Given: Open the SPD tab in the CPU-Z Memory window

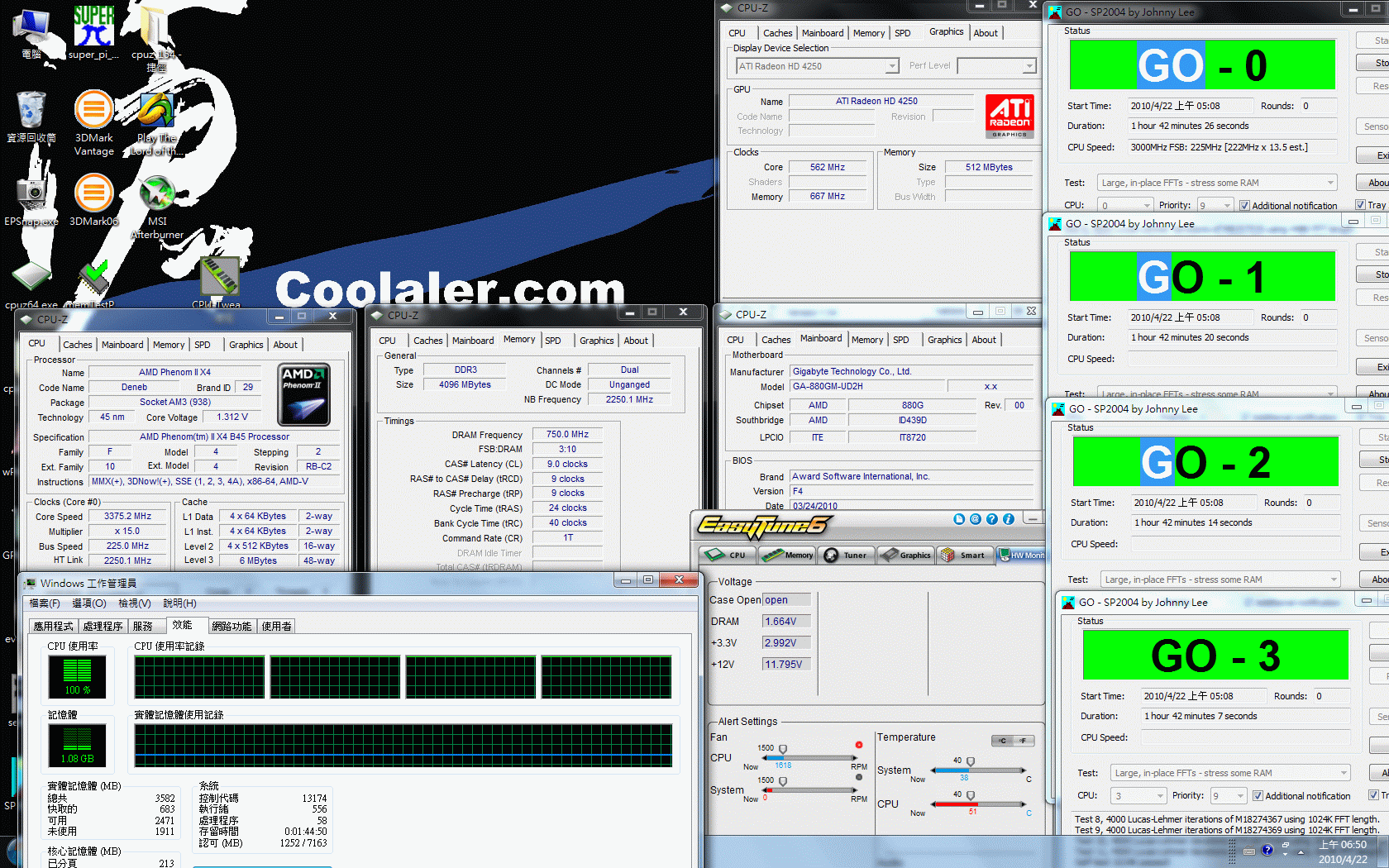Looking at the screenshot, I should (x=553, y=341).
